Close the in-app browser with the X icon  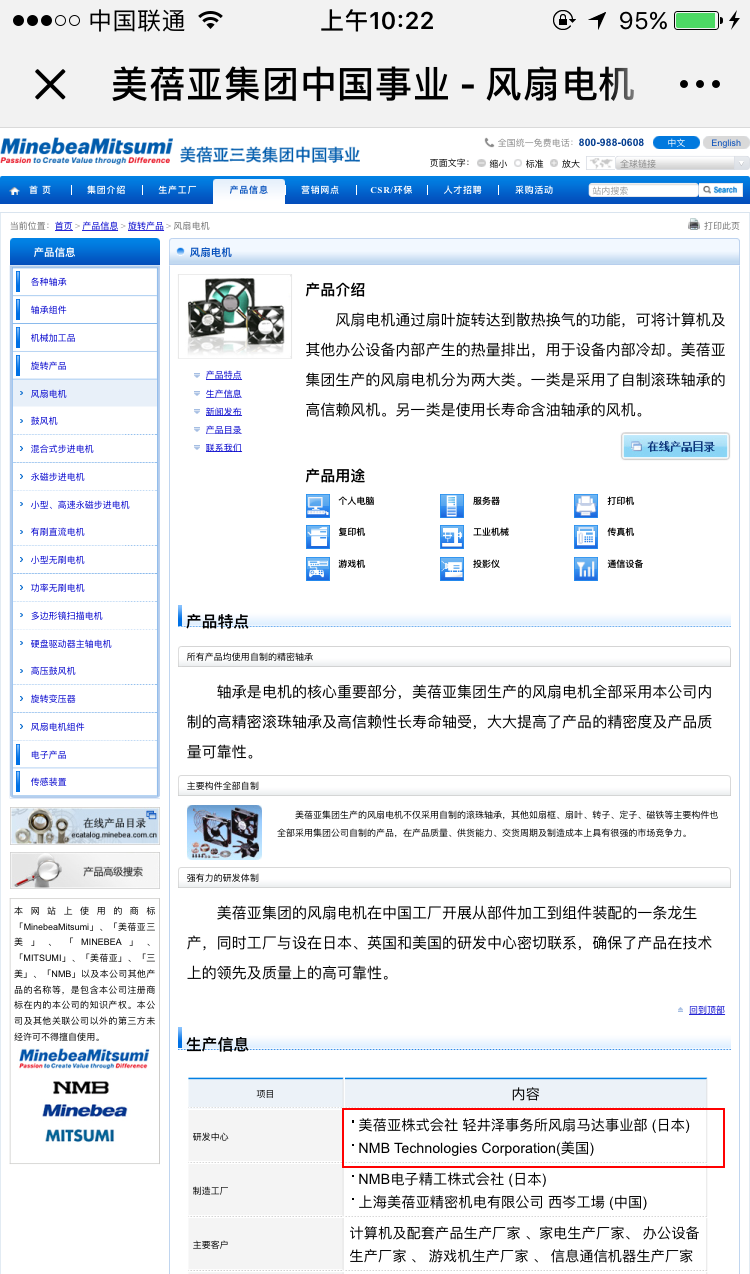50,85
